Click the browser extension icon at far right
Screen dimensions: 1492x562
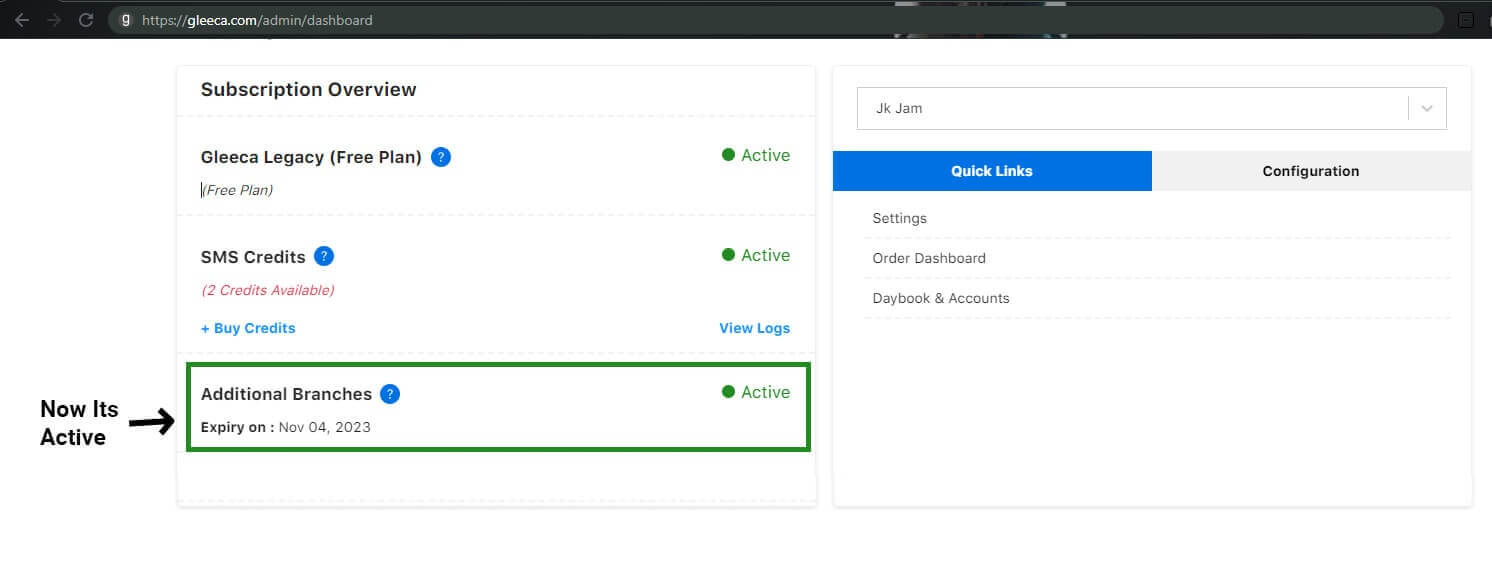[1467, 20]
